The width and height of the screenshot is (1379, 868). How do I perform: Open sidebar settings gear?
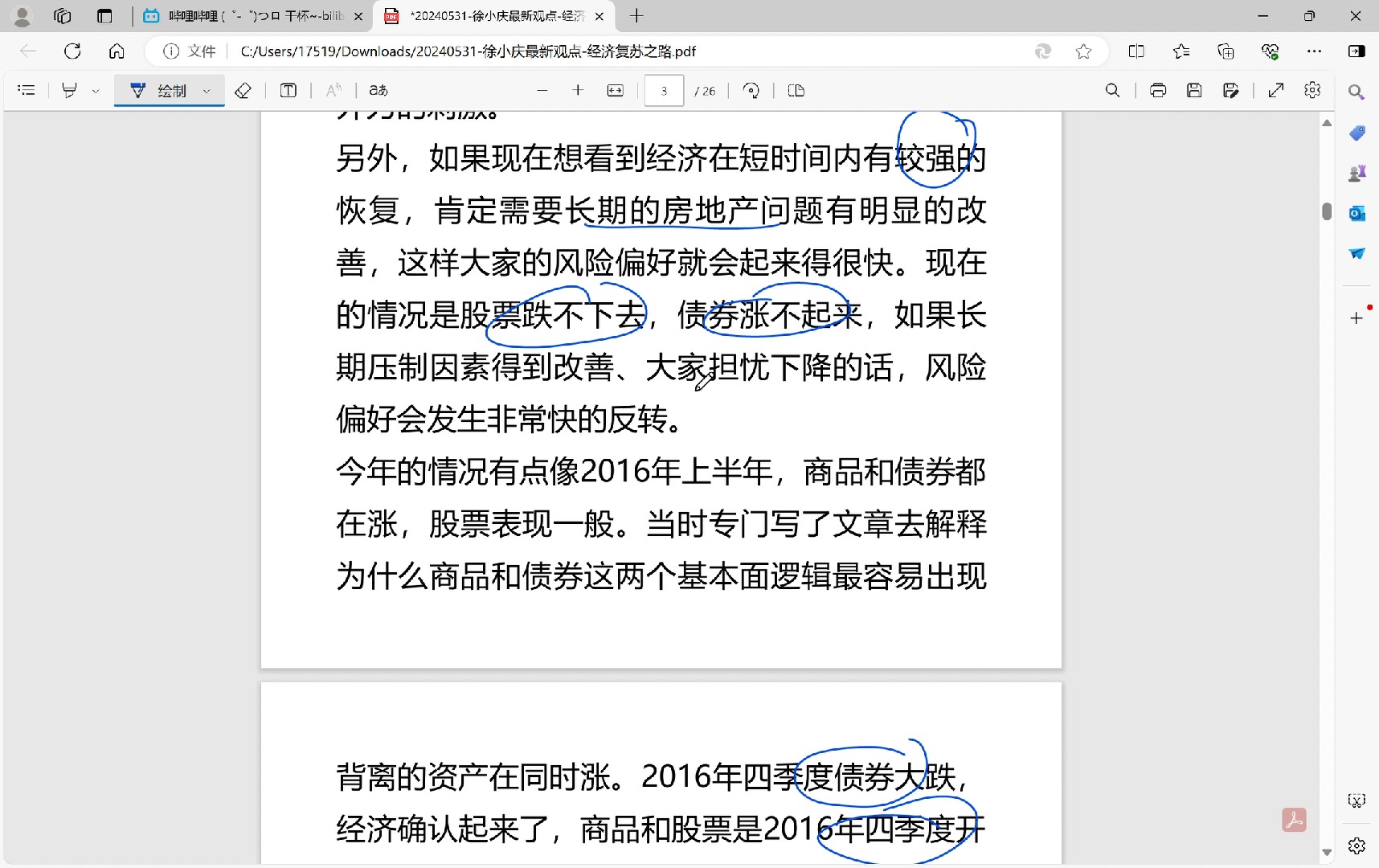pos(1356,845)
